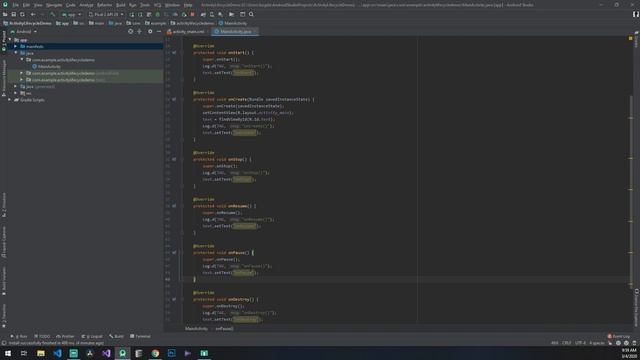Image resolution: width=640 pixels, height=360 pixels.
Task: Open the SDK Manager toolbar icon
Action: [x=220, y=14]
